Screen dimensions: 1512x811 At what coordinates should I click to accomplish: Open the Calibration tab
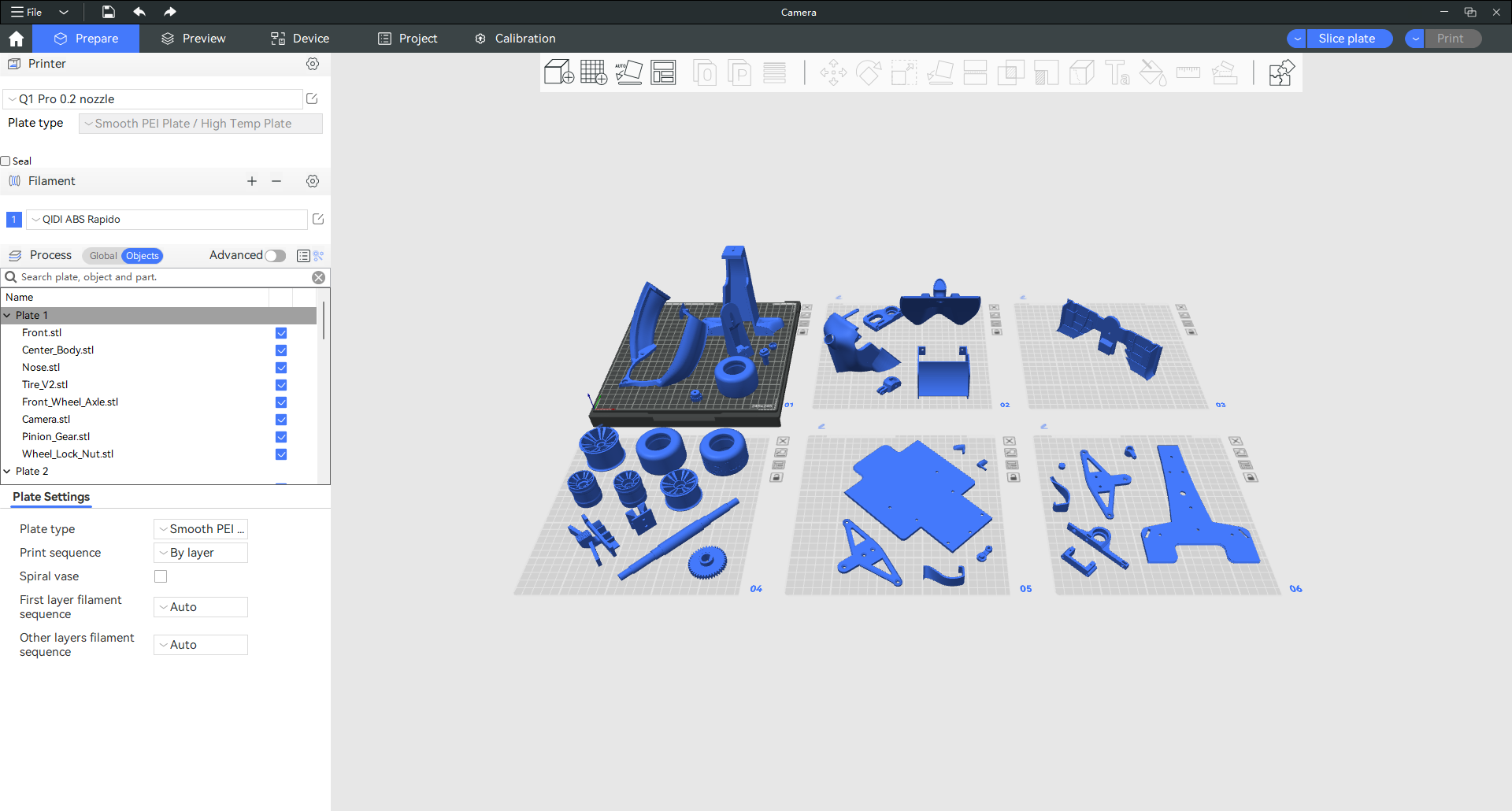coord(515,39)
